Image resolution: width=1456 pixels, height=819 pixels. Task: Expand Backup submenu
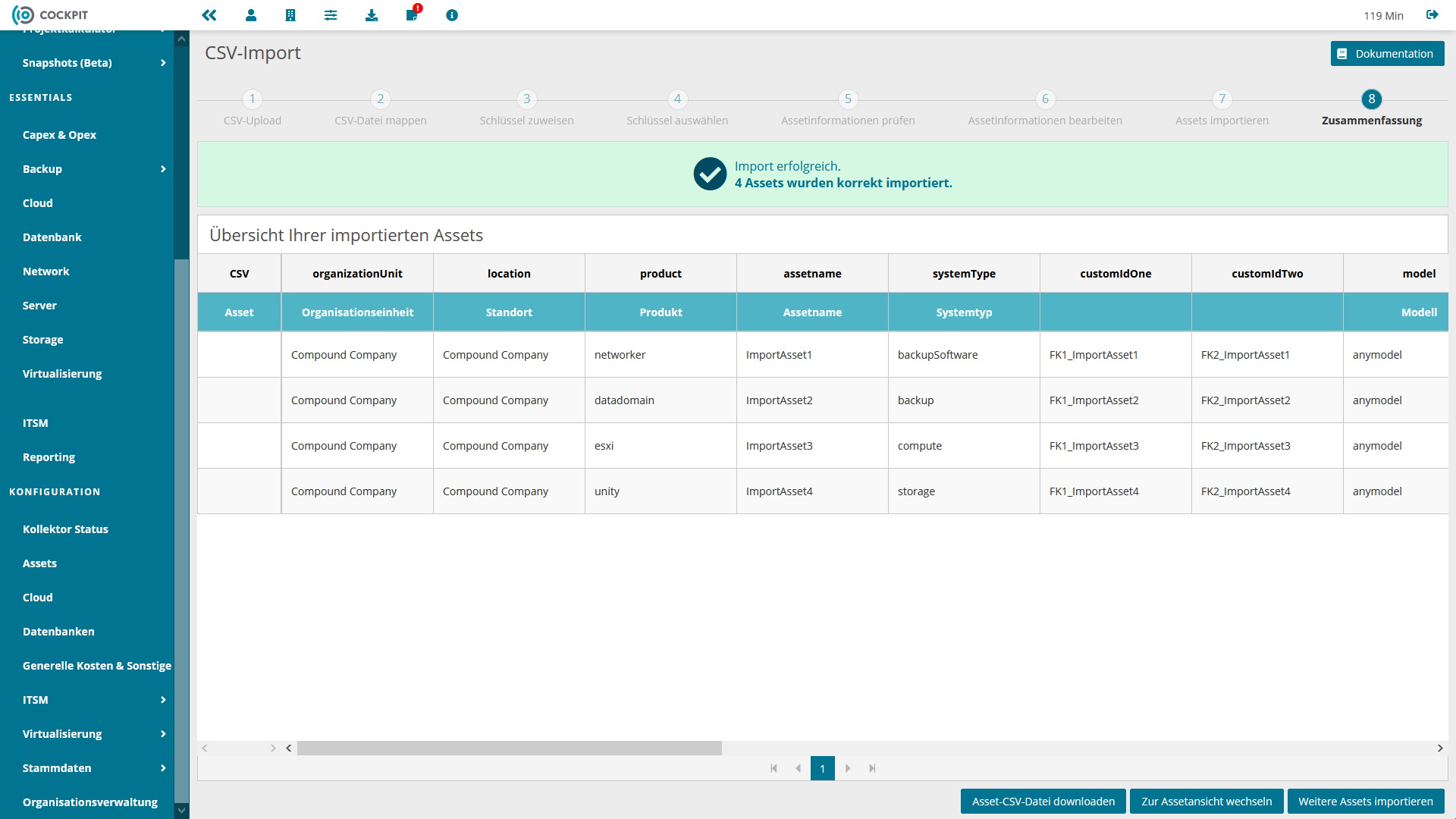click(x=163, y=169)
